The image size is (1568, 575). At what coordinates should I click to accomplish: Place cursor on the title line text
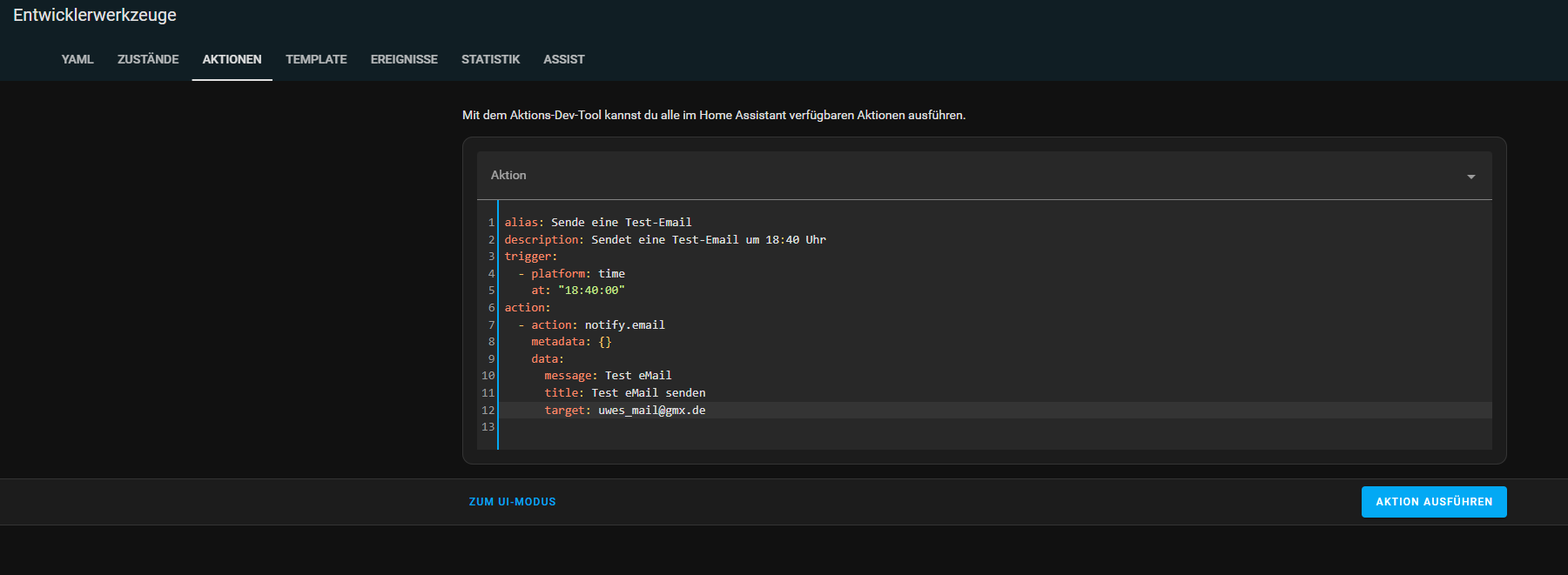648,393
